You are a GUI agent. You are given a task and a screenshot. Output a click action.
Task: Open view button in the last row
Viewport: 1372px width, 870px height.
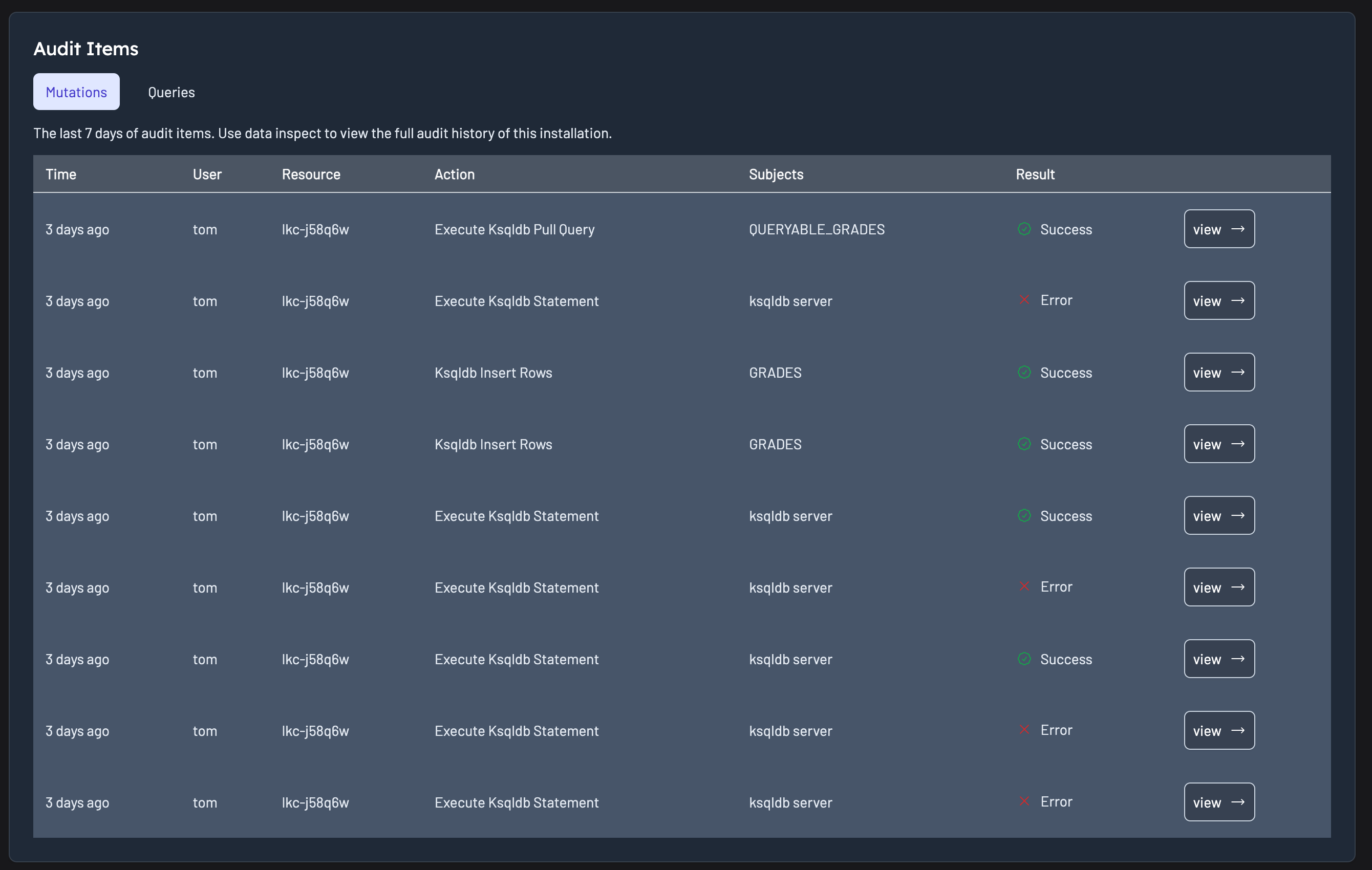click(x=1219, y=802)
